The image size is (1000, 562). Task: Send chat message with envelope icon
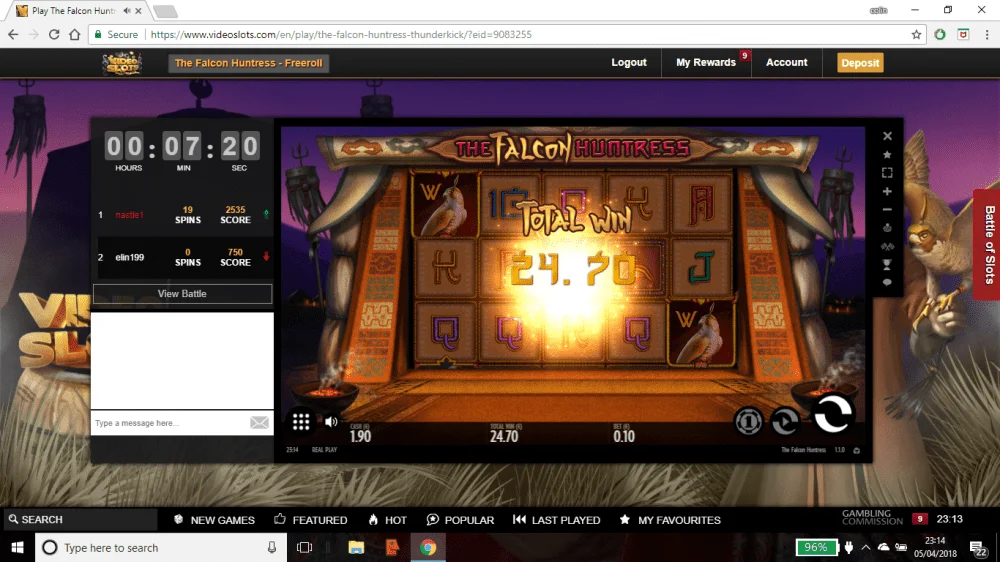click(260, 422)
